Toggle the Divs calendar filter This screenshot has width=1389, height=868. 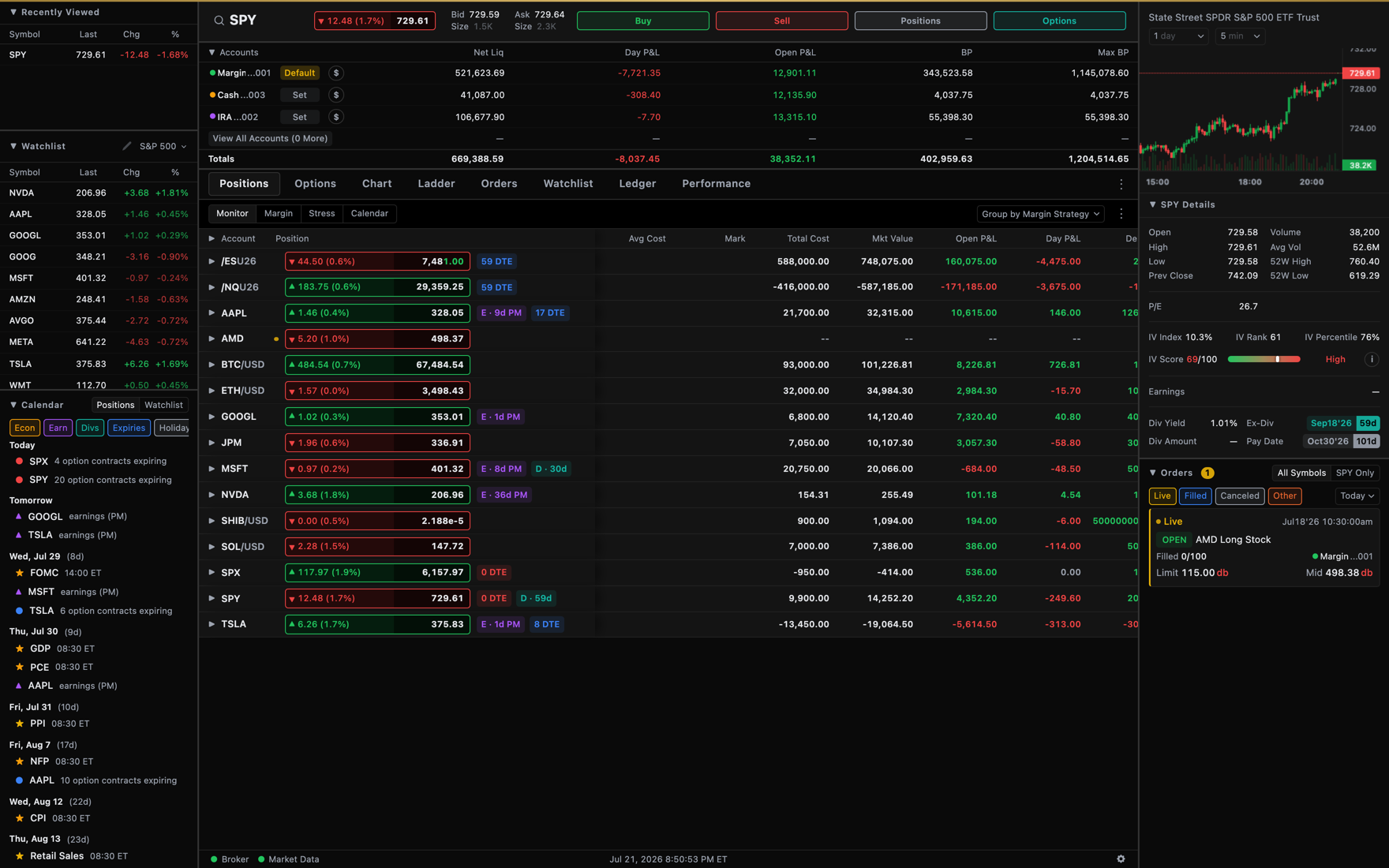[90, 428]
